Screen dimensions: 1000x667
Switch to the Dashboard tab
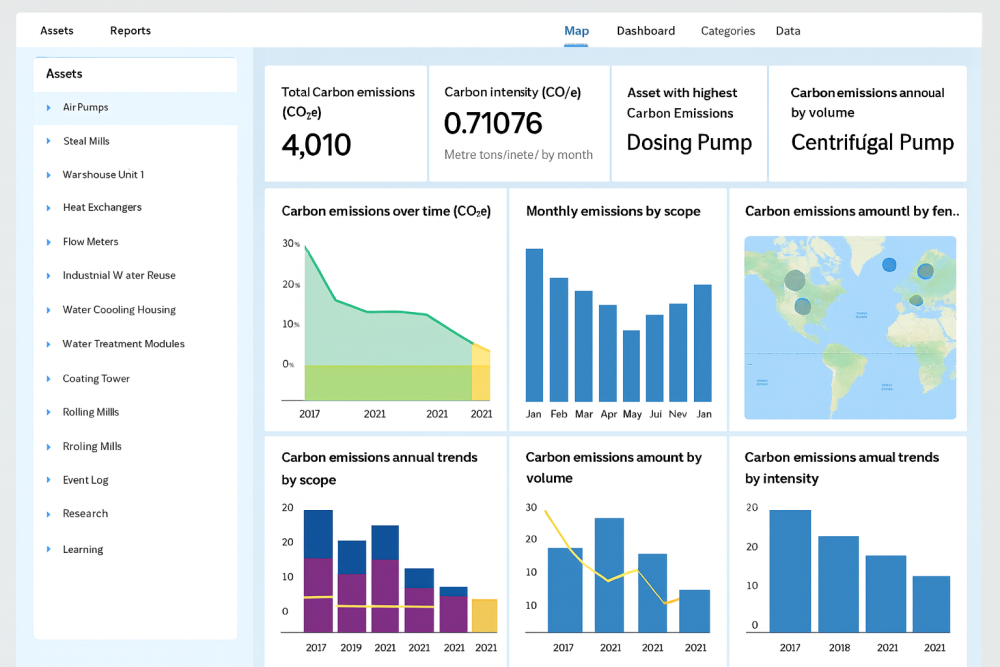[x=645, y=31]
